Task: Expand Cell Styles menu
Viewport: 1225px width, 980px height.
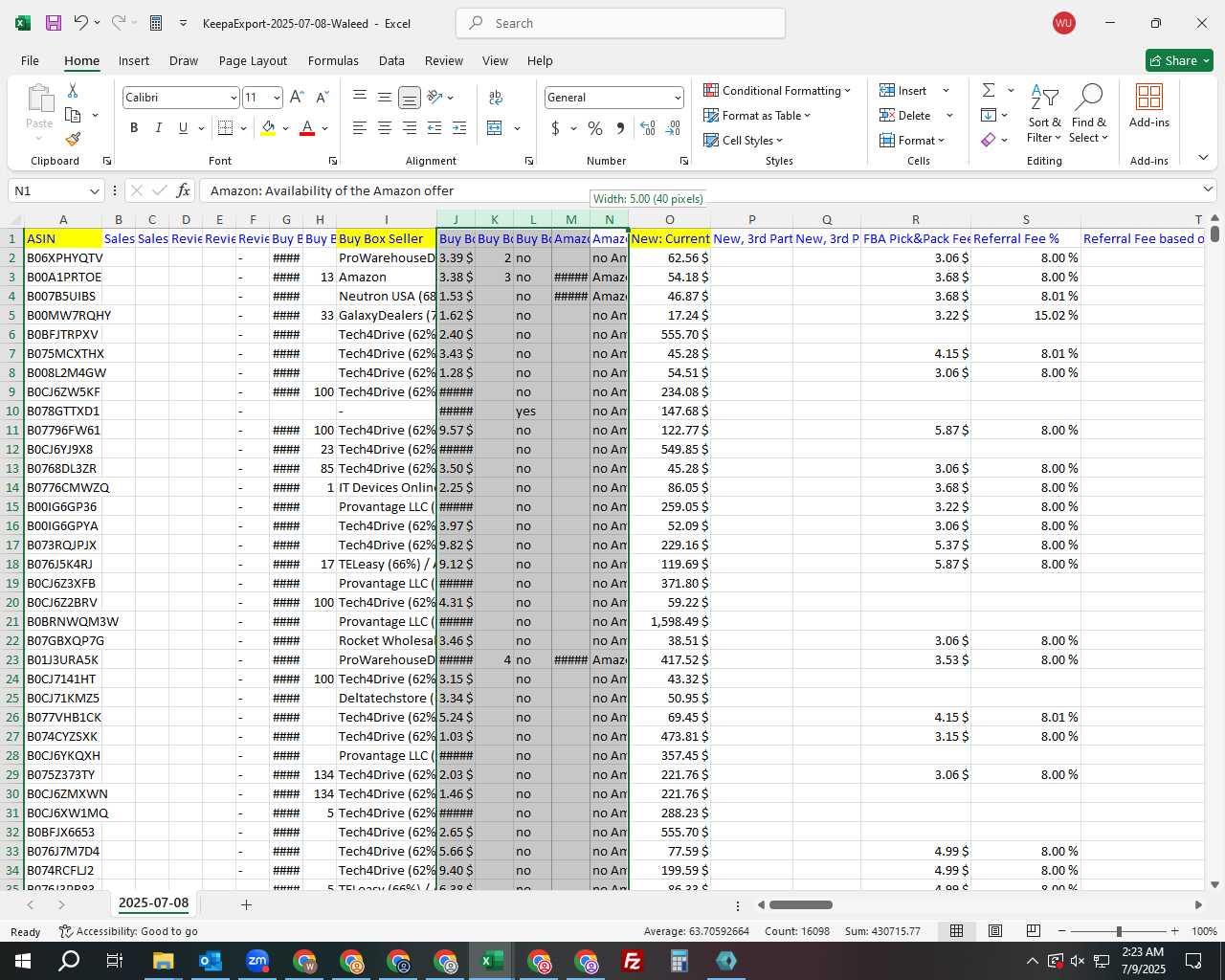Action: tap(744, 141)
